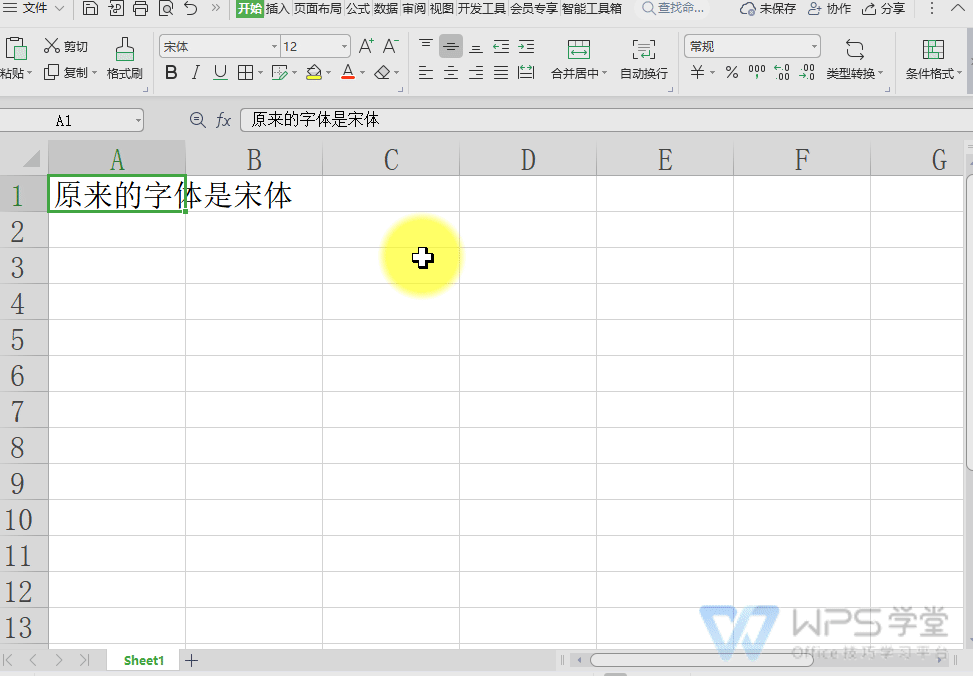The height and width of the screenshot is (676, 973).
Task: Click Merge and Center (合并居中) icon
Action: 578,49
